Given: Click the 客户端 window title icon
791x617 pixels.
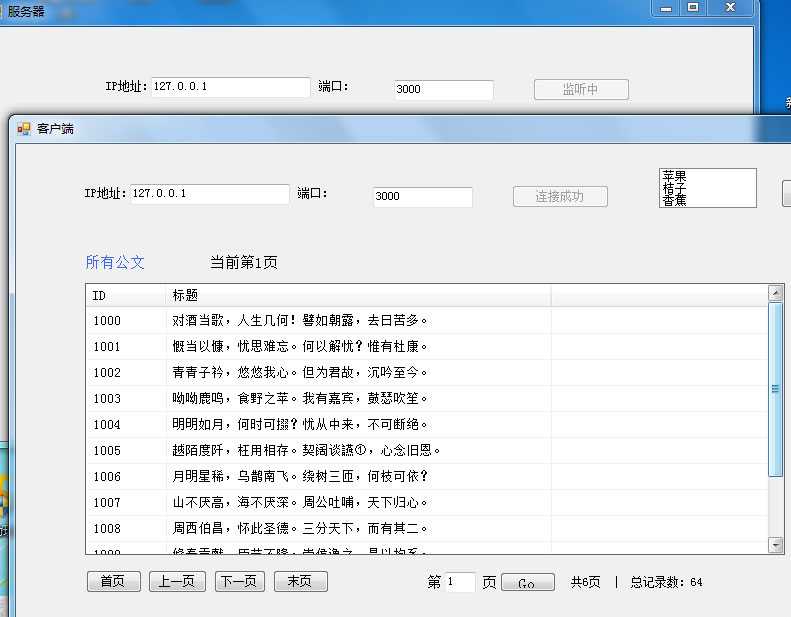Looking at the screenshot, I should coord(24,129).
